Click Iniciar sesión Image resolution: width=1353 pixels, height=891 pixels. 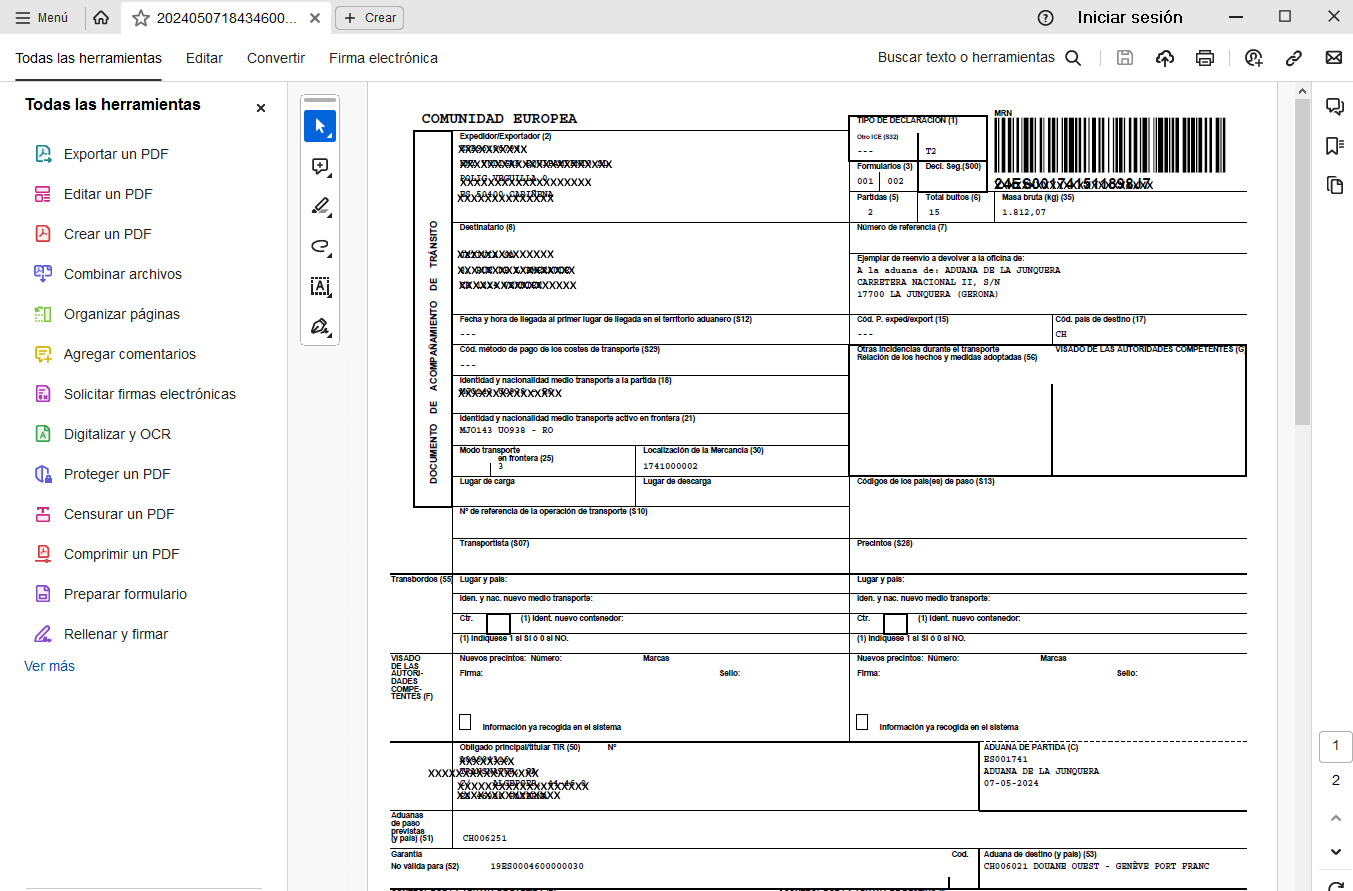click(1130, 17)
